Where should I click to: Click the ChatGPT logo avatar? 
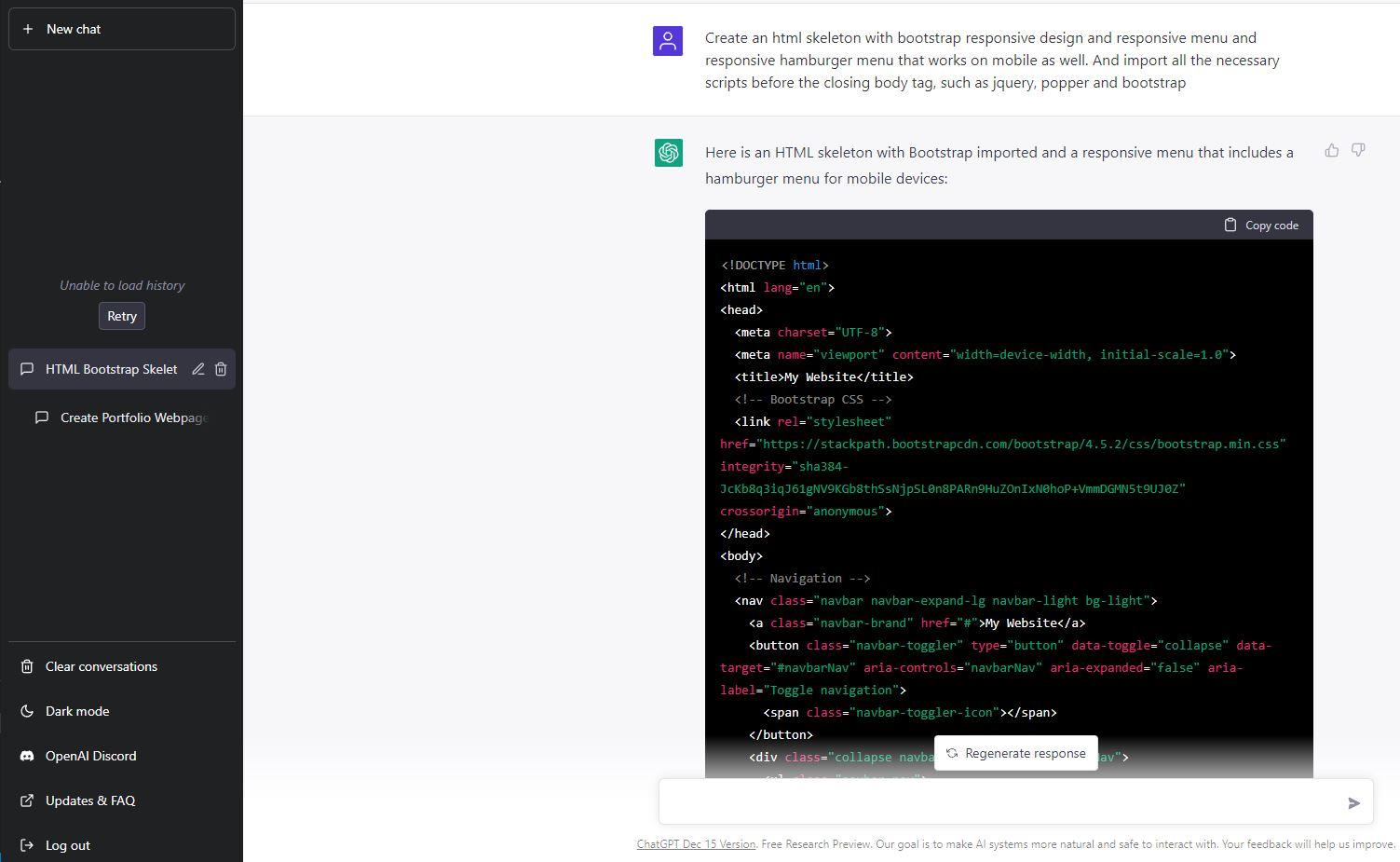[668, 153]
